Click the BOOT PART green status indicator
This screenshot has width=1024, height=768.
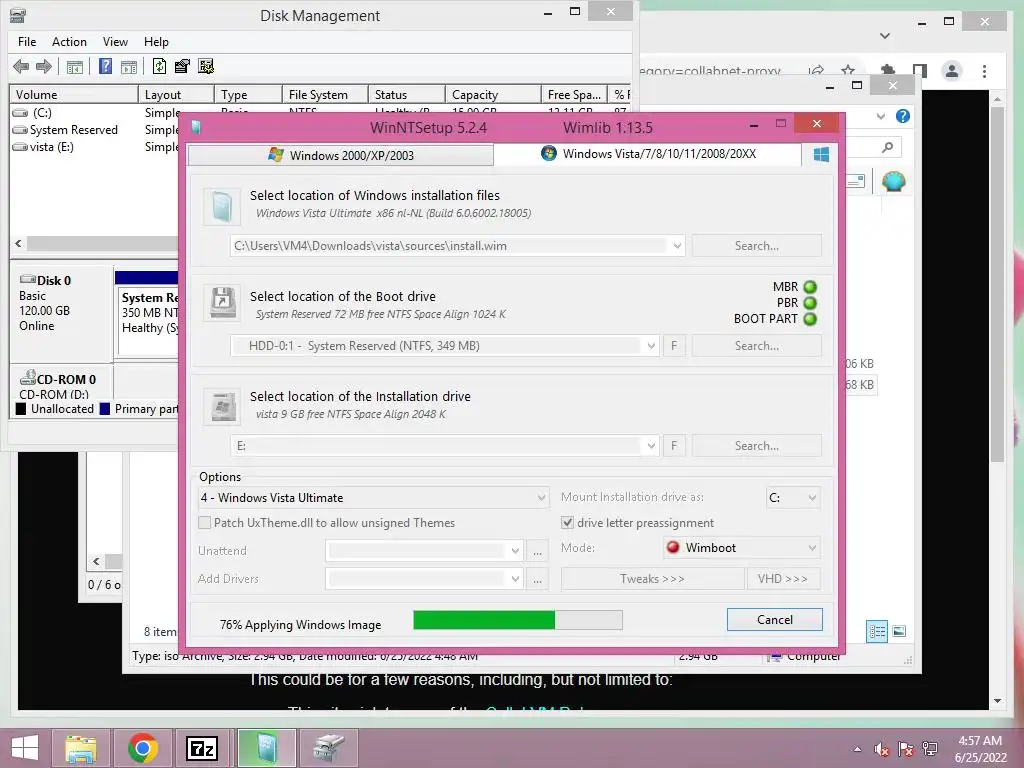click(x=810, y=319)
